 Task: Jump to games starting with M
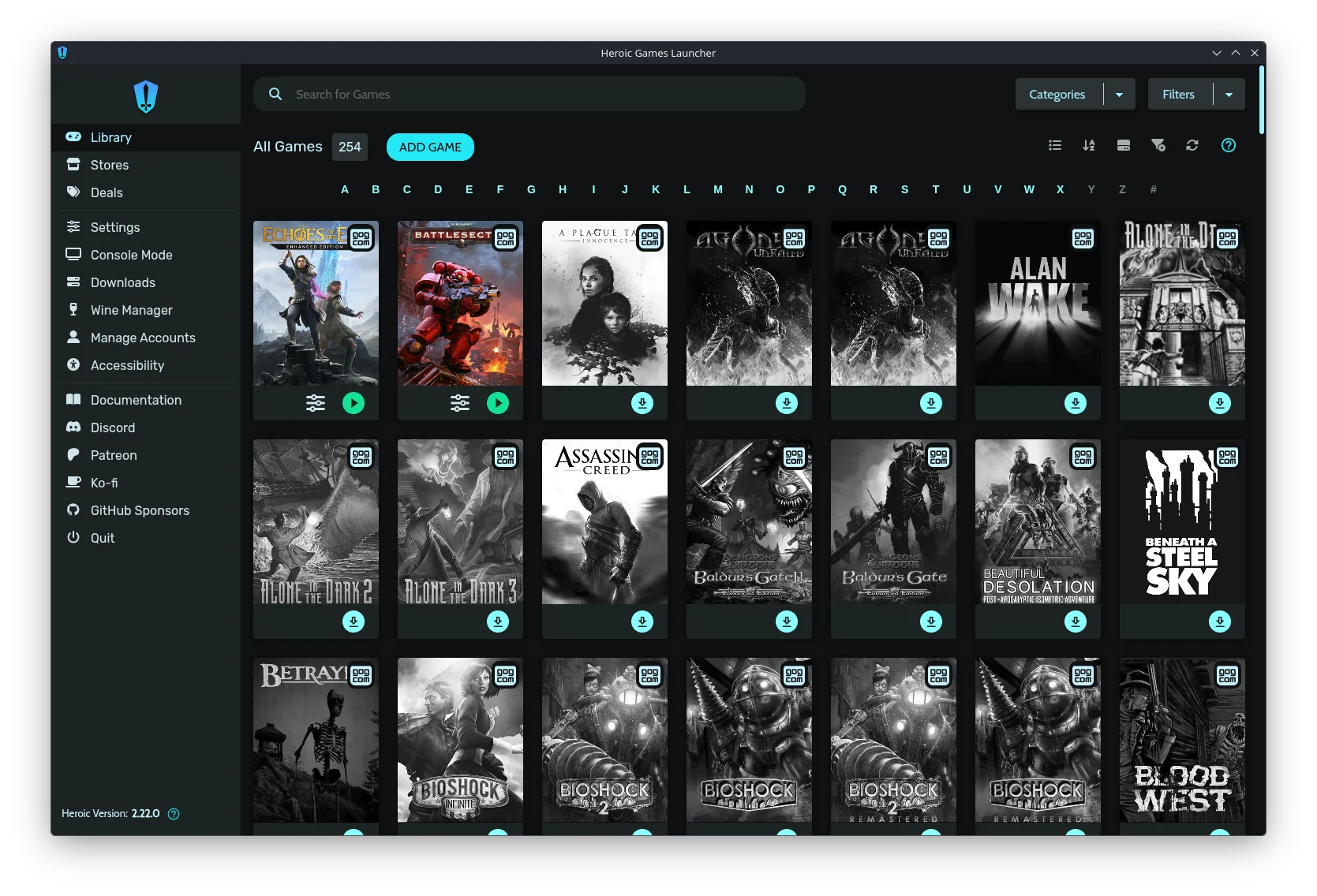pyautogui.click(x=718, y=189)
